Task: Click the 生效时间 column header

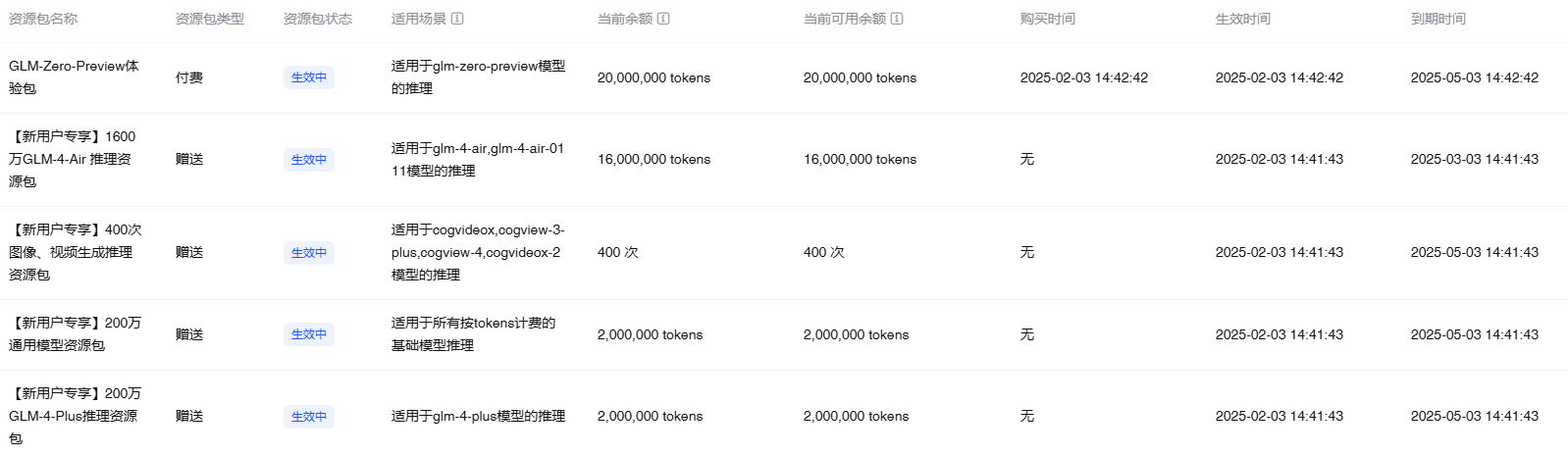Action: point(1243,19)
